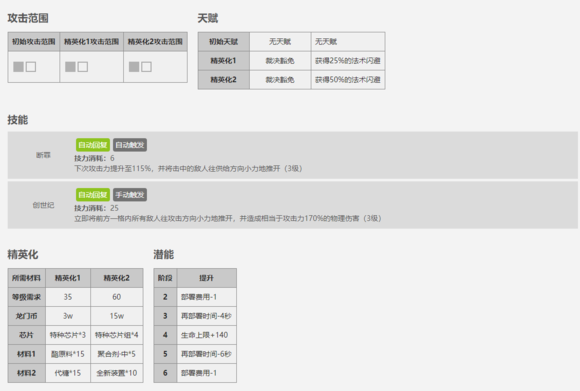
Task: Click the 龙门币 15w cell
Action: (x=117, y=316)
